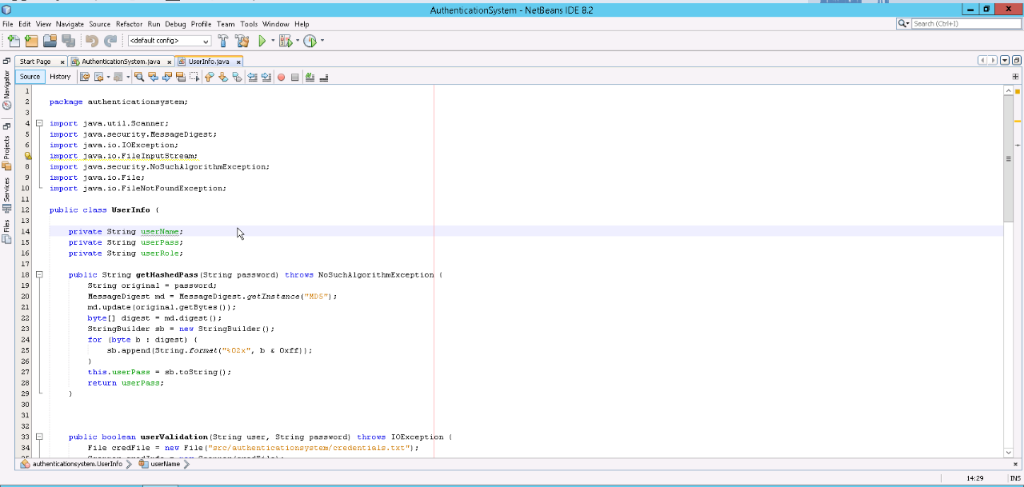Click the vertical editor scrollbar thumb
The height and width of the screenshot is (487, 1024).
click(1008, 159)
